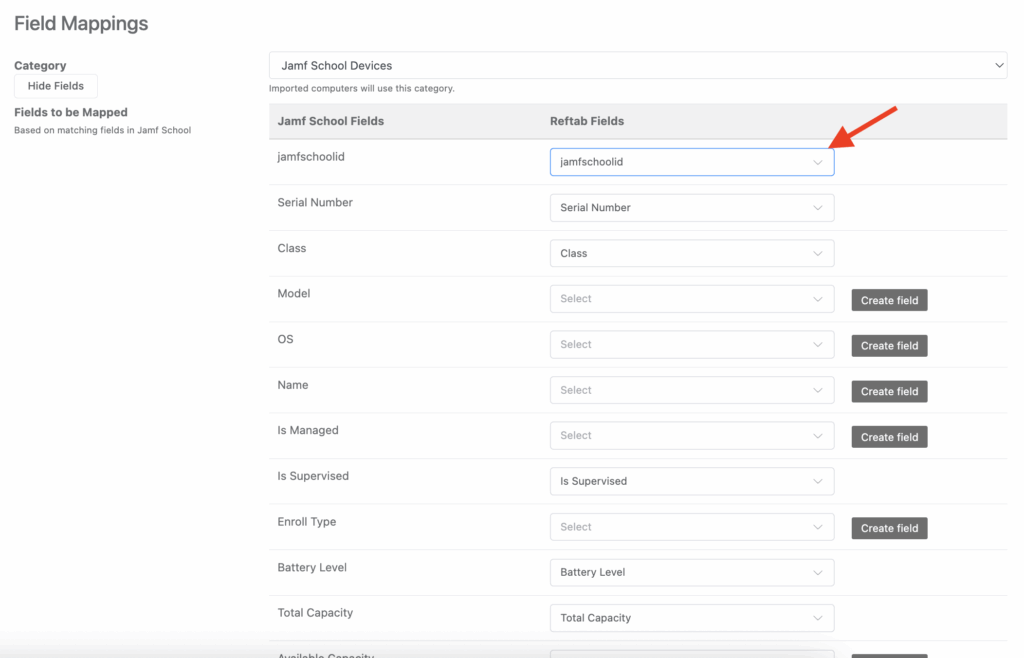The height and width of the screenshot is (658, 1024).
Task: Click the Hide Fields button
Action: 56,86
